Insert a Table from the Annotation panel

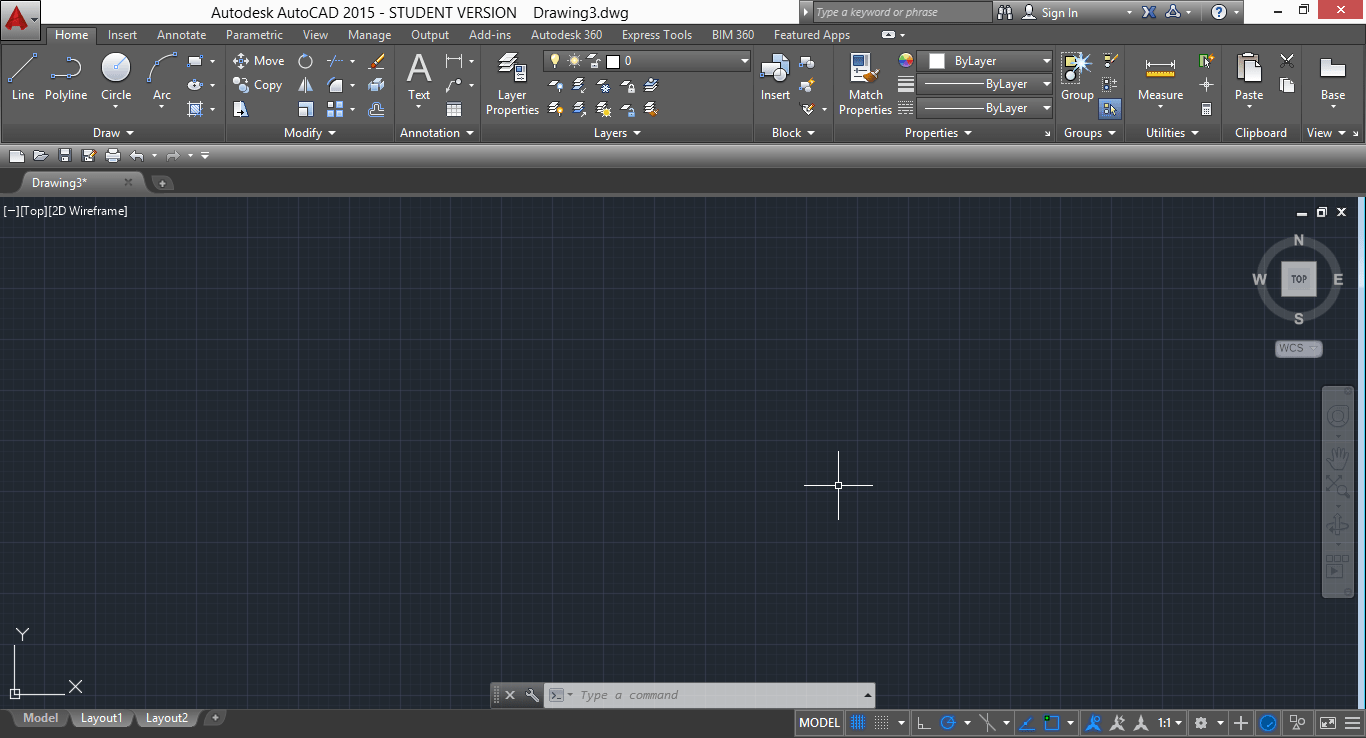tap(454, 109)
